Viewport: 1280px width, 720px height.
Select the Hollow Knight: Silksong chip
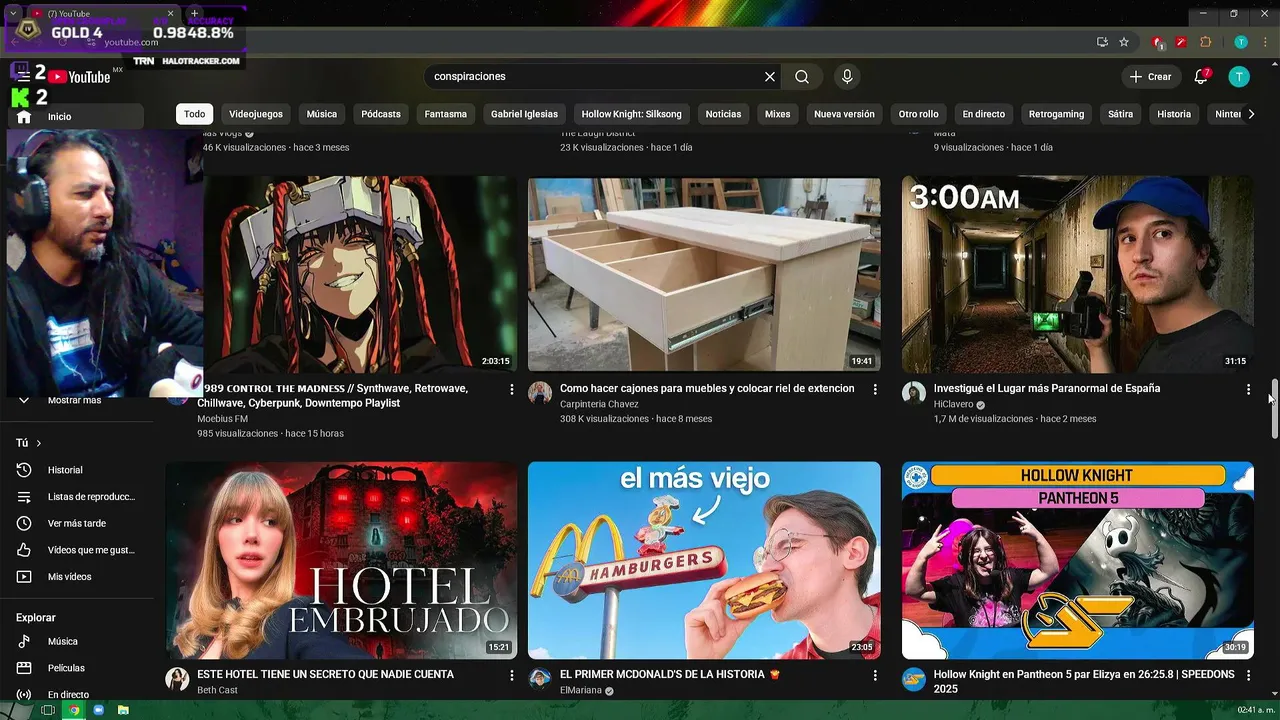(632, 114)
